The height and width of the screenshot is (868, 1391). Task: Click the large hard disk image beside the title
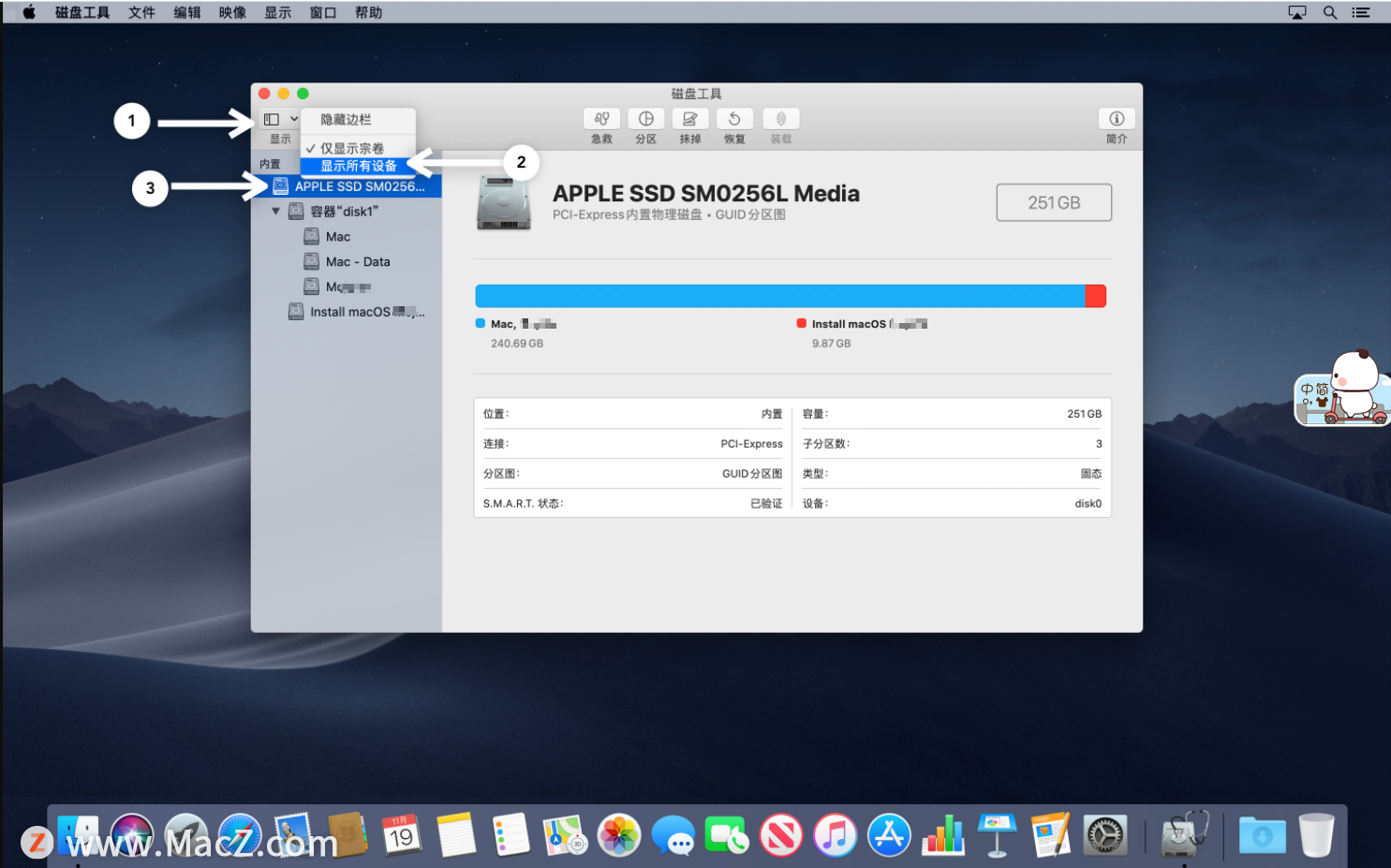[x=504, y=203]
